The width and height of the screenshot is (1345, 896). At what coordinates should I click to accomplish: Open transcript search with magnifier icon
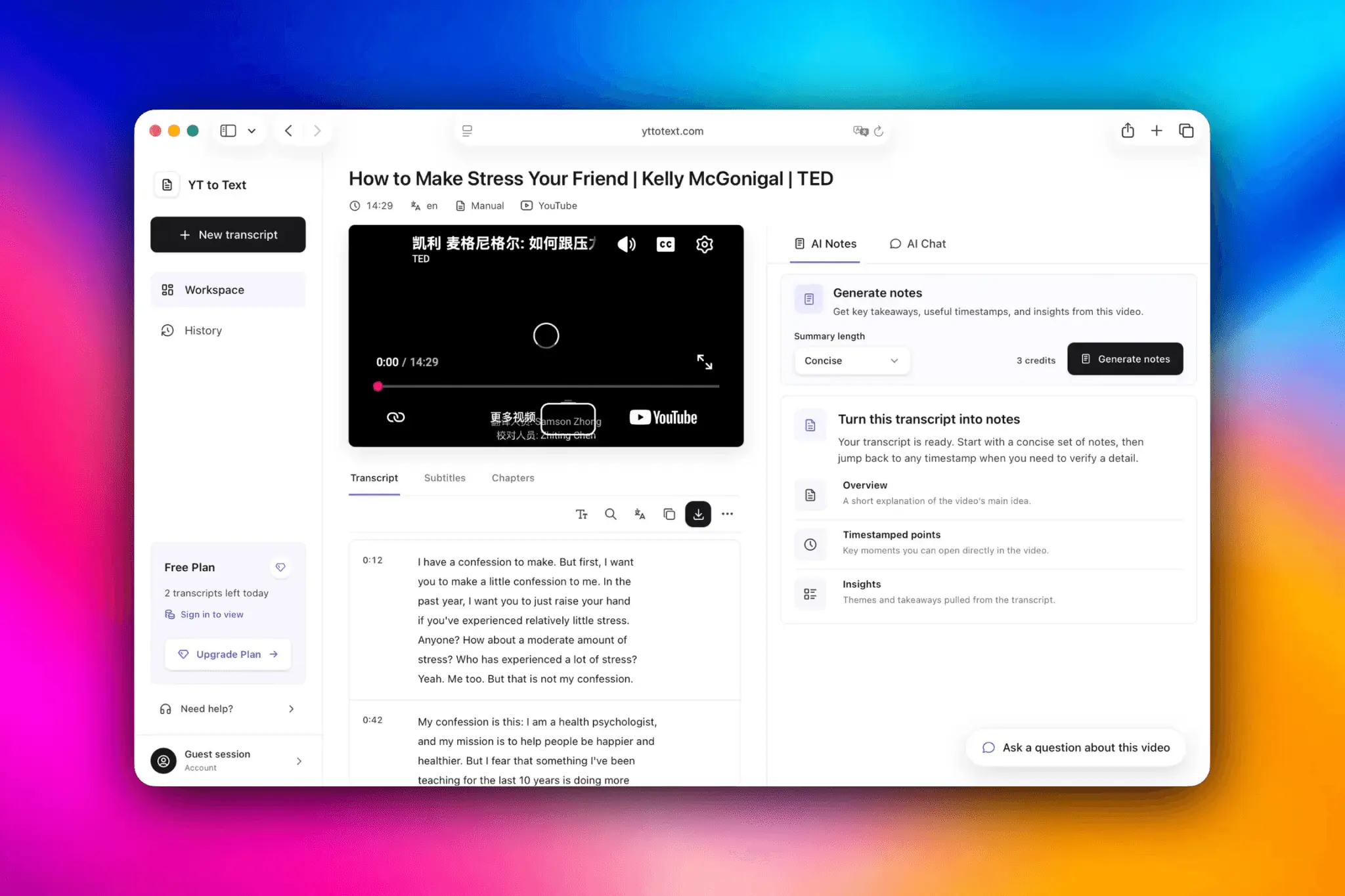tap(611, 514)
